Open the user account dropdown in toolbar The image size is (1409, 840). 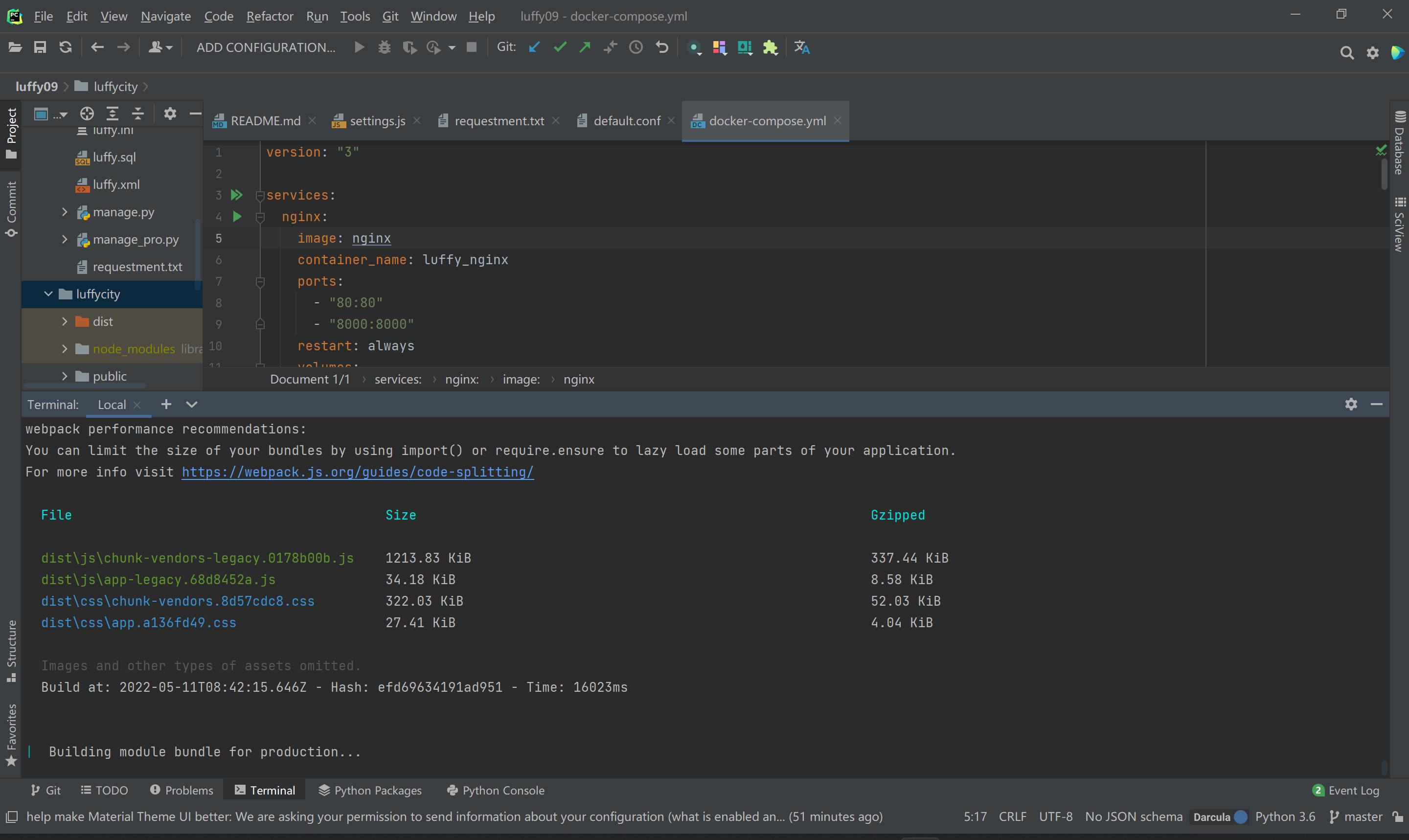tap(160, 47)
